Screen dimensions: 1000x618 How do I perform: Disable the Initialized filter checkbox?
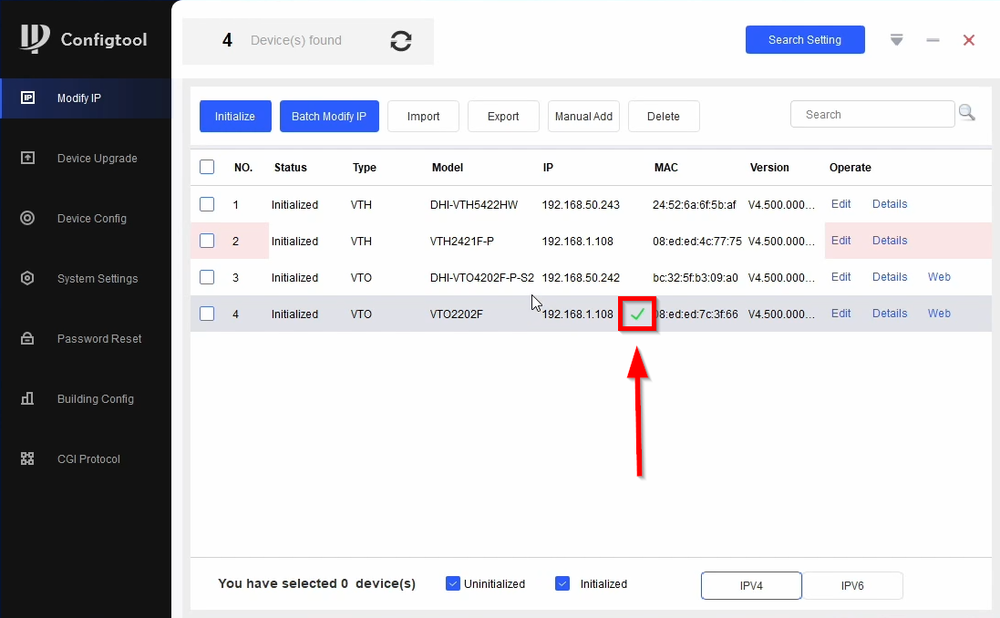coord(562,583)
